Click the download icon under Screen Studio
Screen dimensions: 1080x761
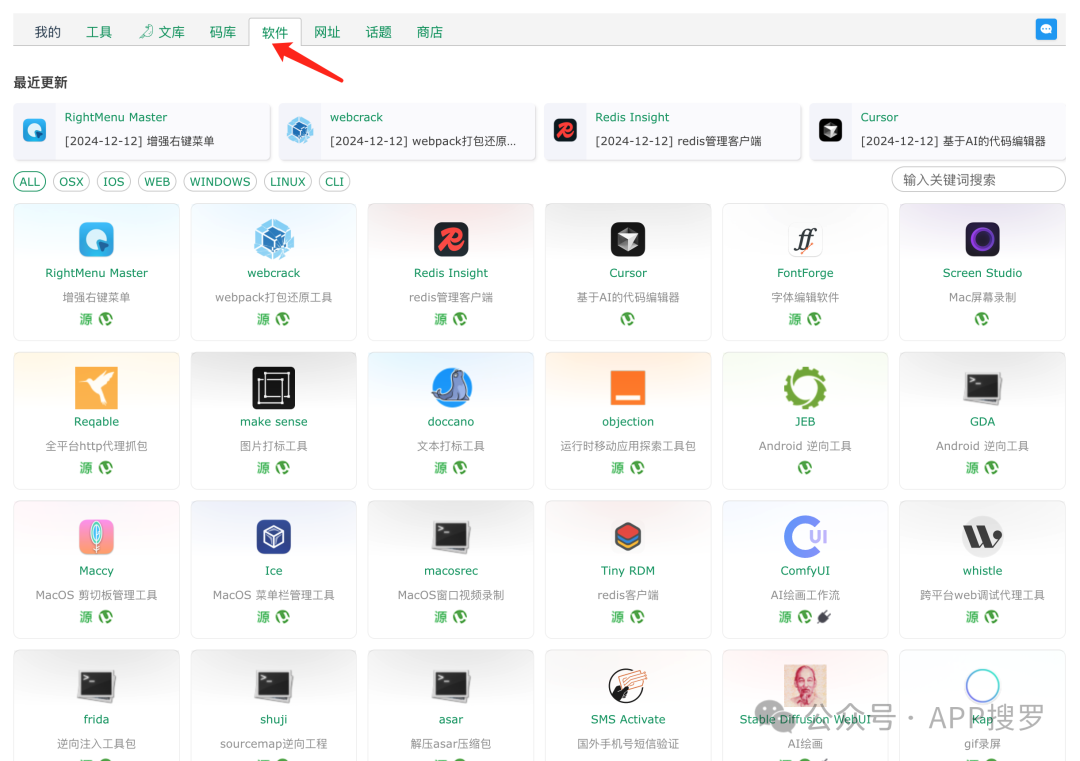point(982,319)
